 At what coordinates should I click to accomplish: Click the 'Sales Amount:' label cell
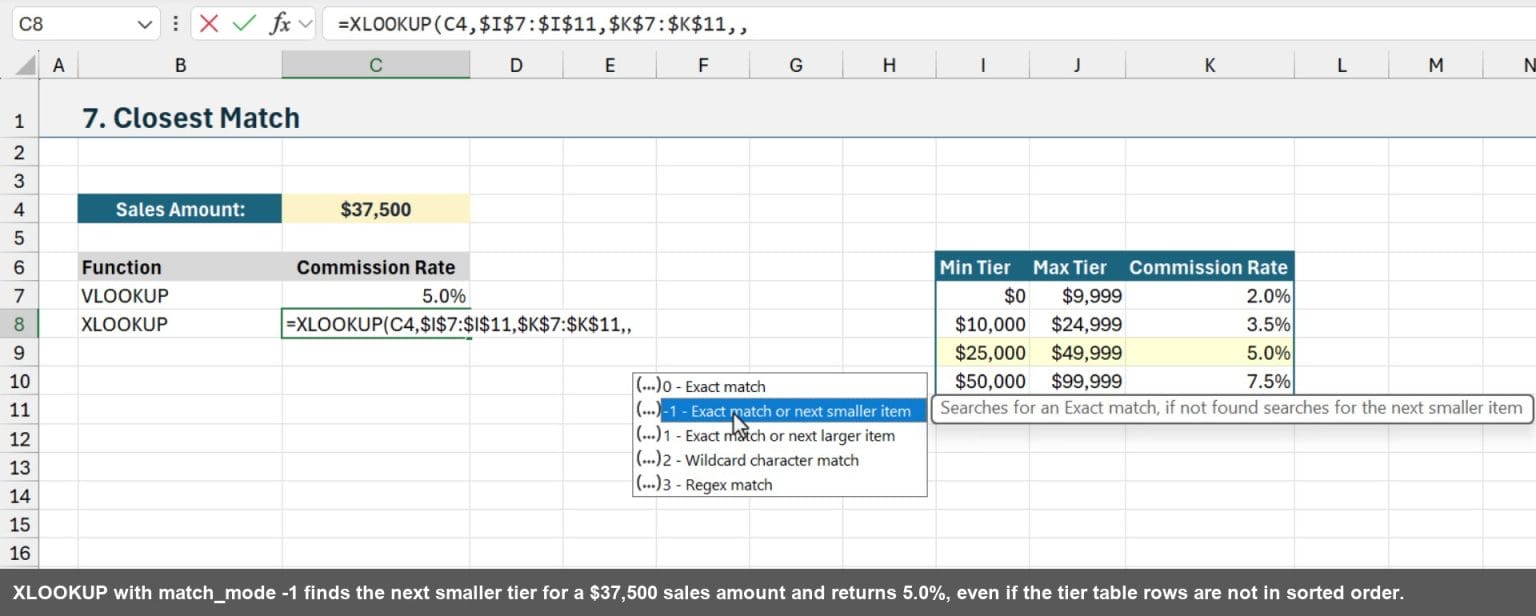point(180,209)
